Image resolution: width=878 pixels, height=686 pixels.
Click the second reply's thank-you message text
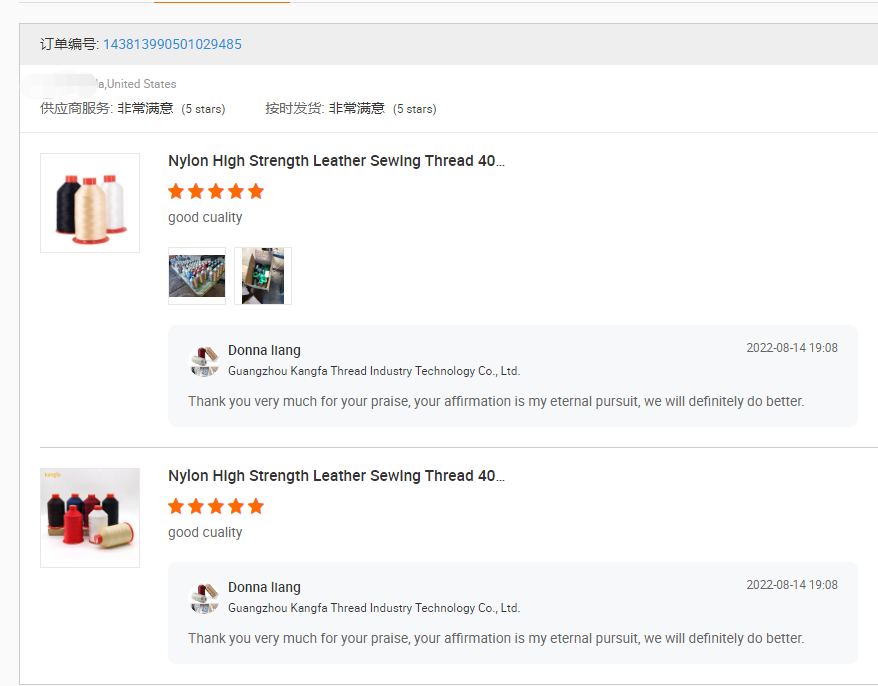click(496, 638)
